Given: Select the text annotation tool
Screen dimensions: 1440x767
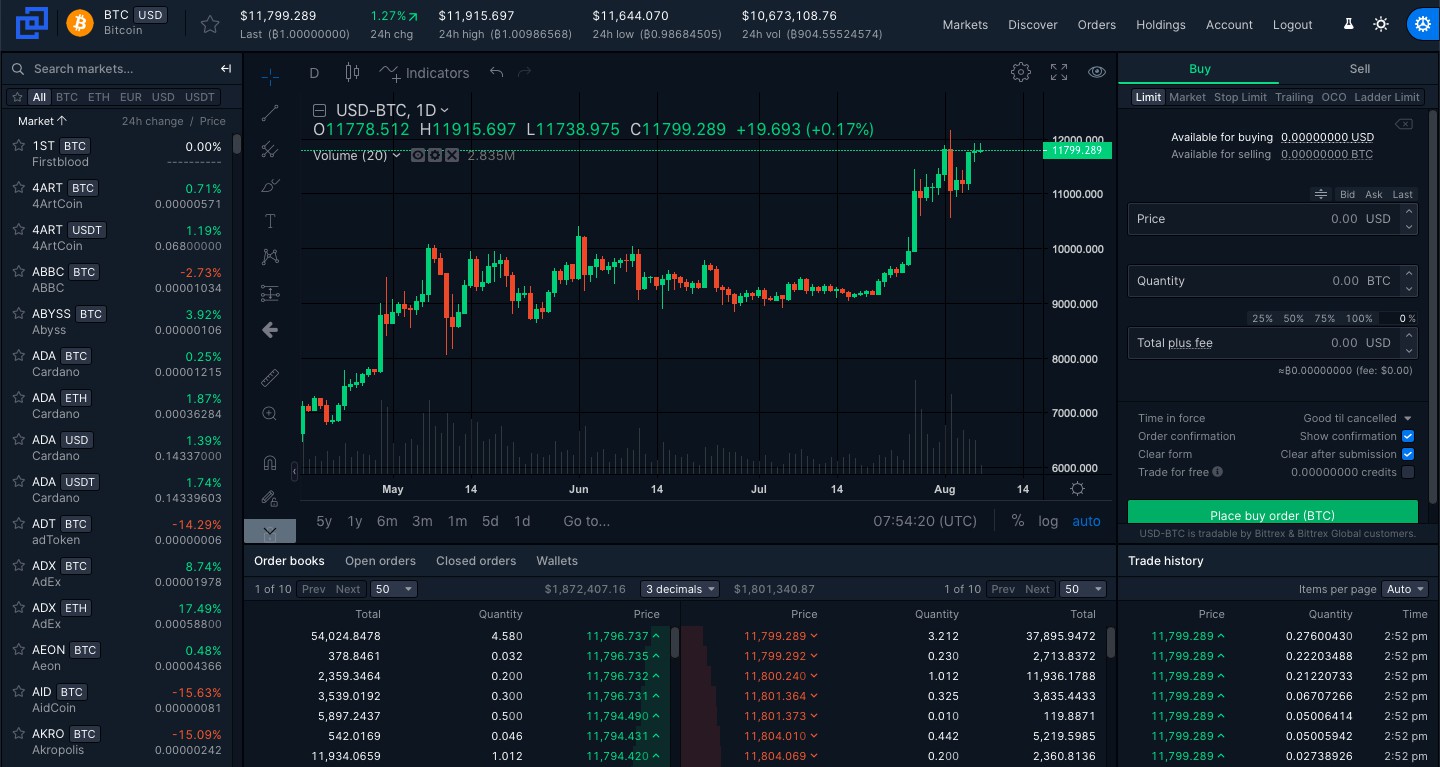Looking at the screenshot, I should [x=269, y=221].
